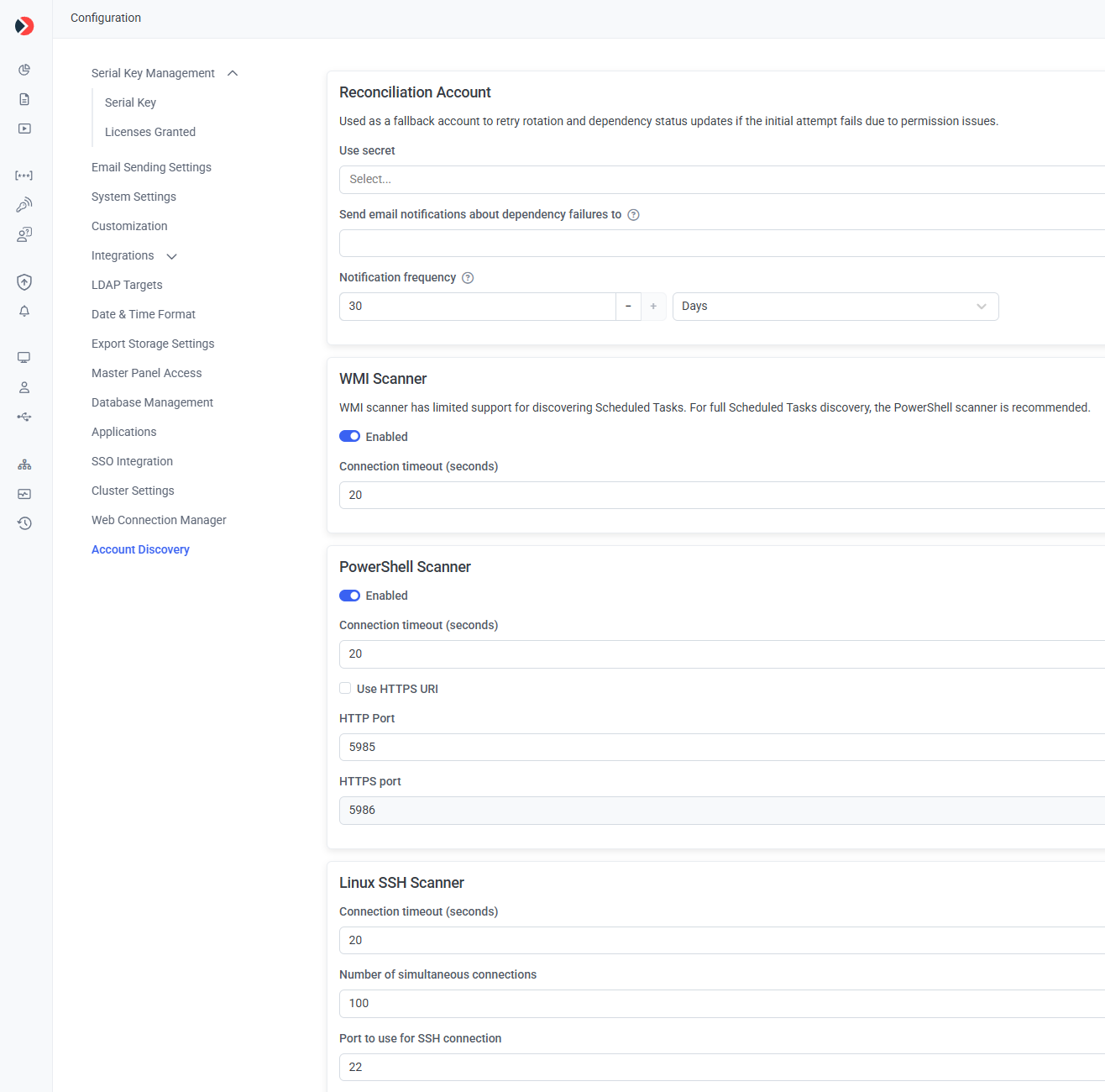Open Export Storage Settings

coord(153,344)
